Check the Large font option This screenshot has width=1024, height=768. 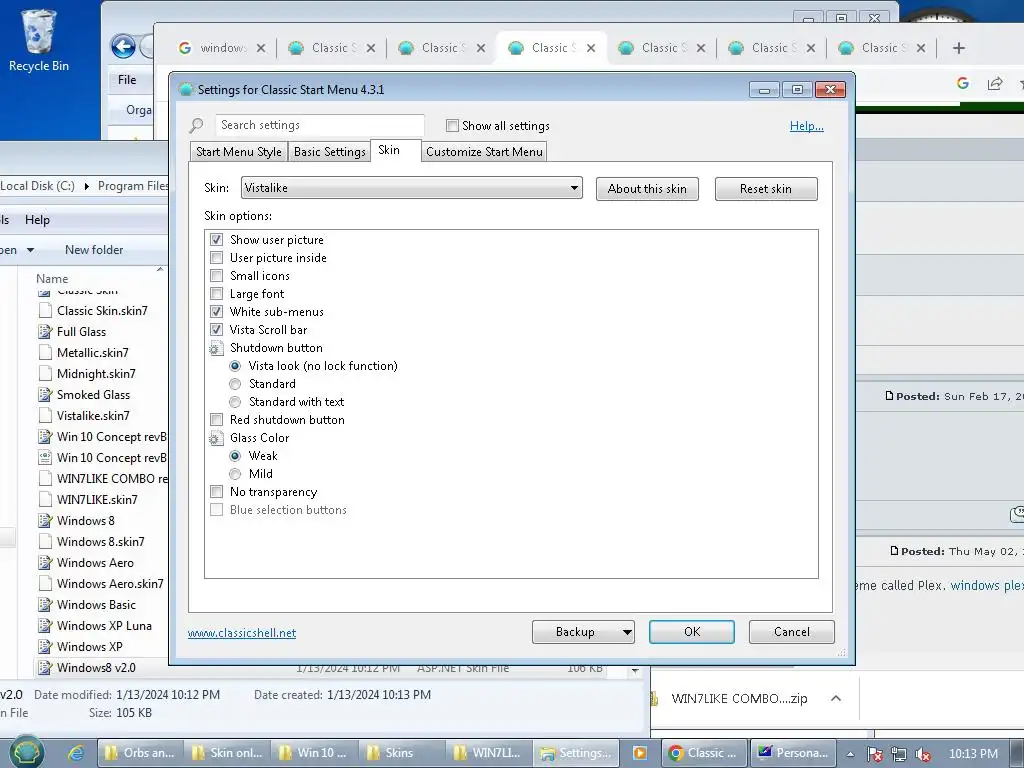tap(216, 294)
